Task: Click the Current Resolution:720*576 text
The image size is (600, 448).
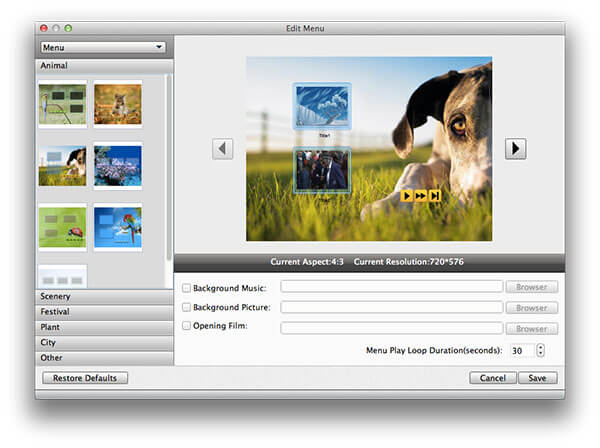Action: pos(408,262)
